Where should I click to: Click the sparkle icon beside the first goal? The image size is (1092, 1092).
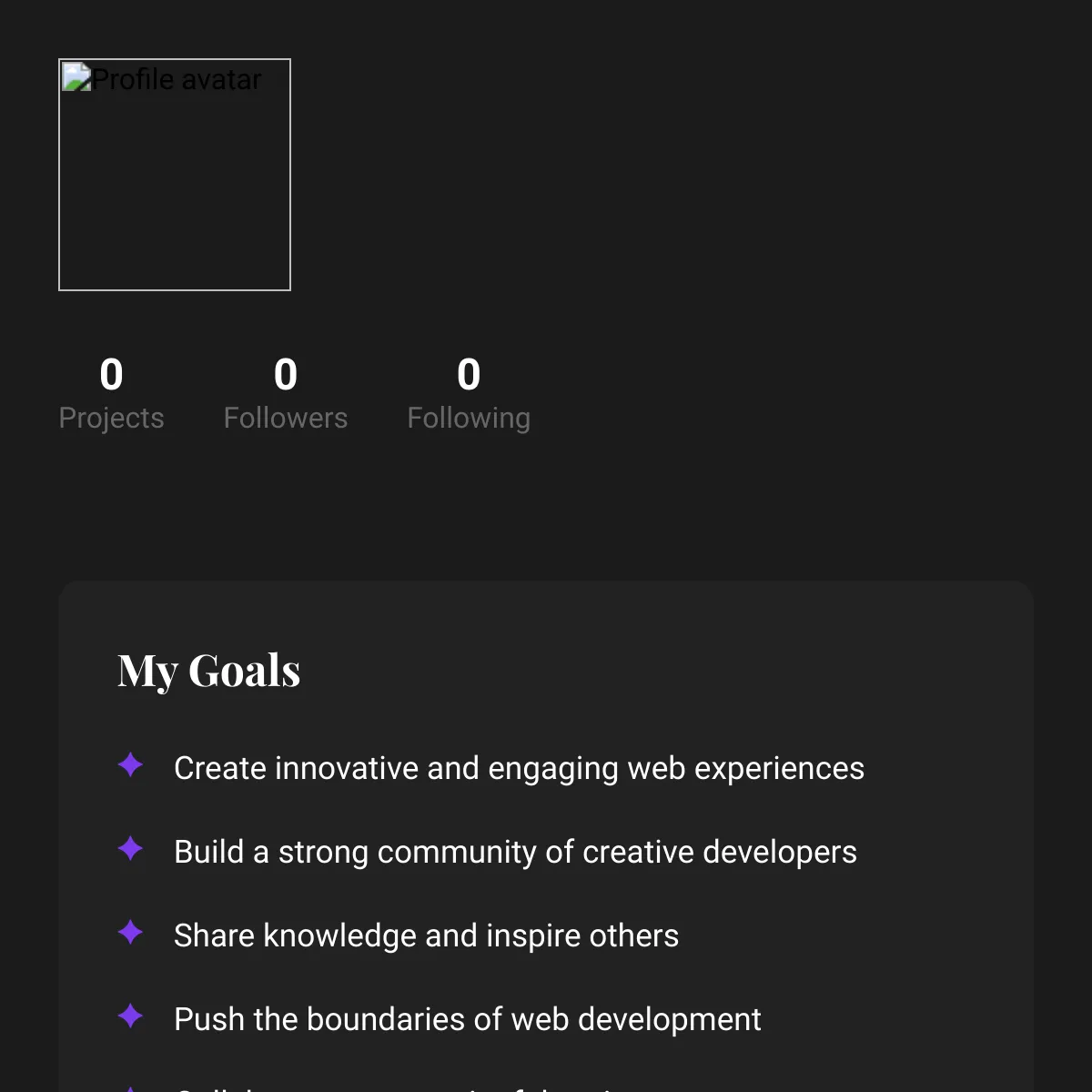(131, 766)
